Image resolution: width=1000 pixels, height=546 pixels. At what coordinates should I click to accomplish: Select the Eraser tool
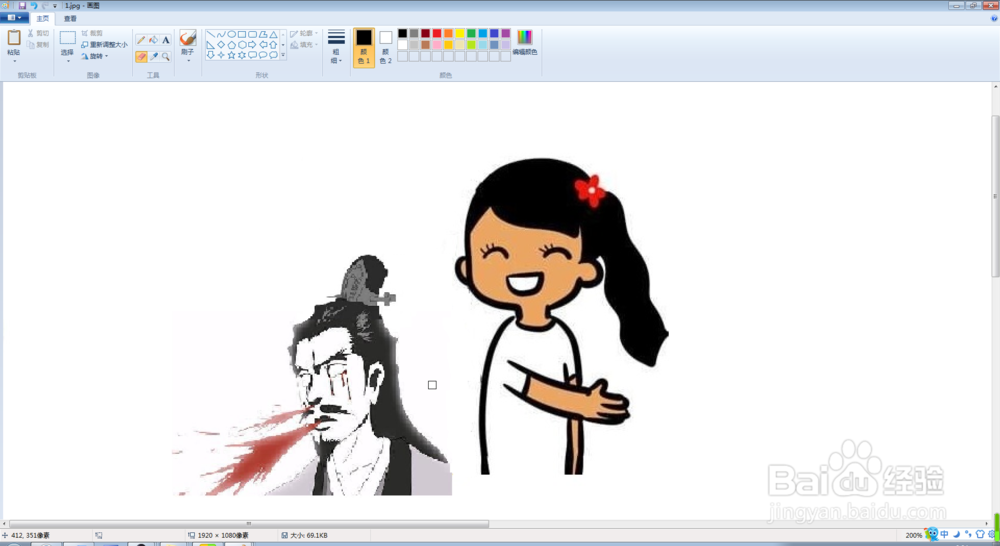pyautogui.click(x=141, y=57)
